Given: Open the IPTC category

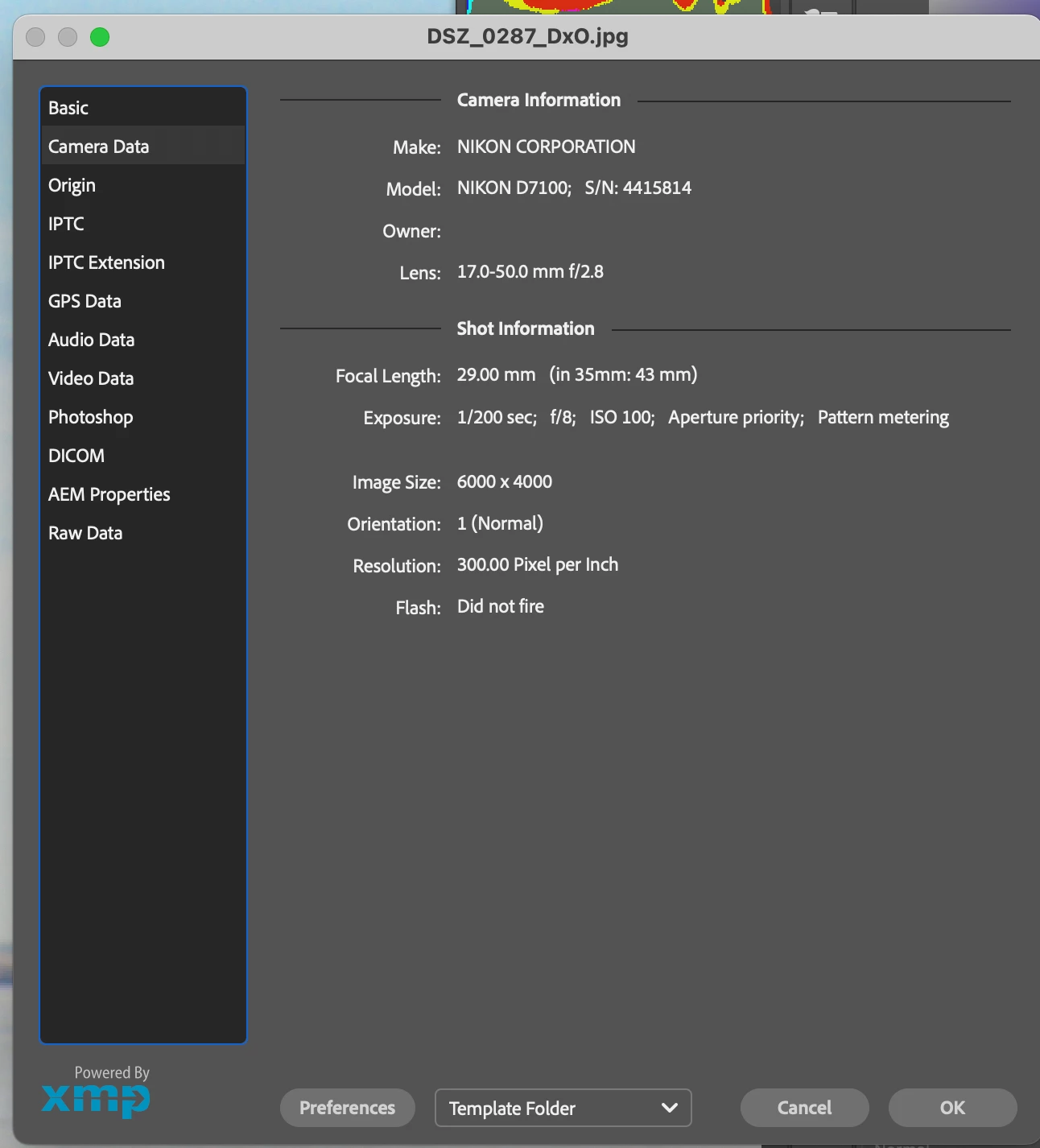Looking at the screenshot, I should [x=142, y=223].
